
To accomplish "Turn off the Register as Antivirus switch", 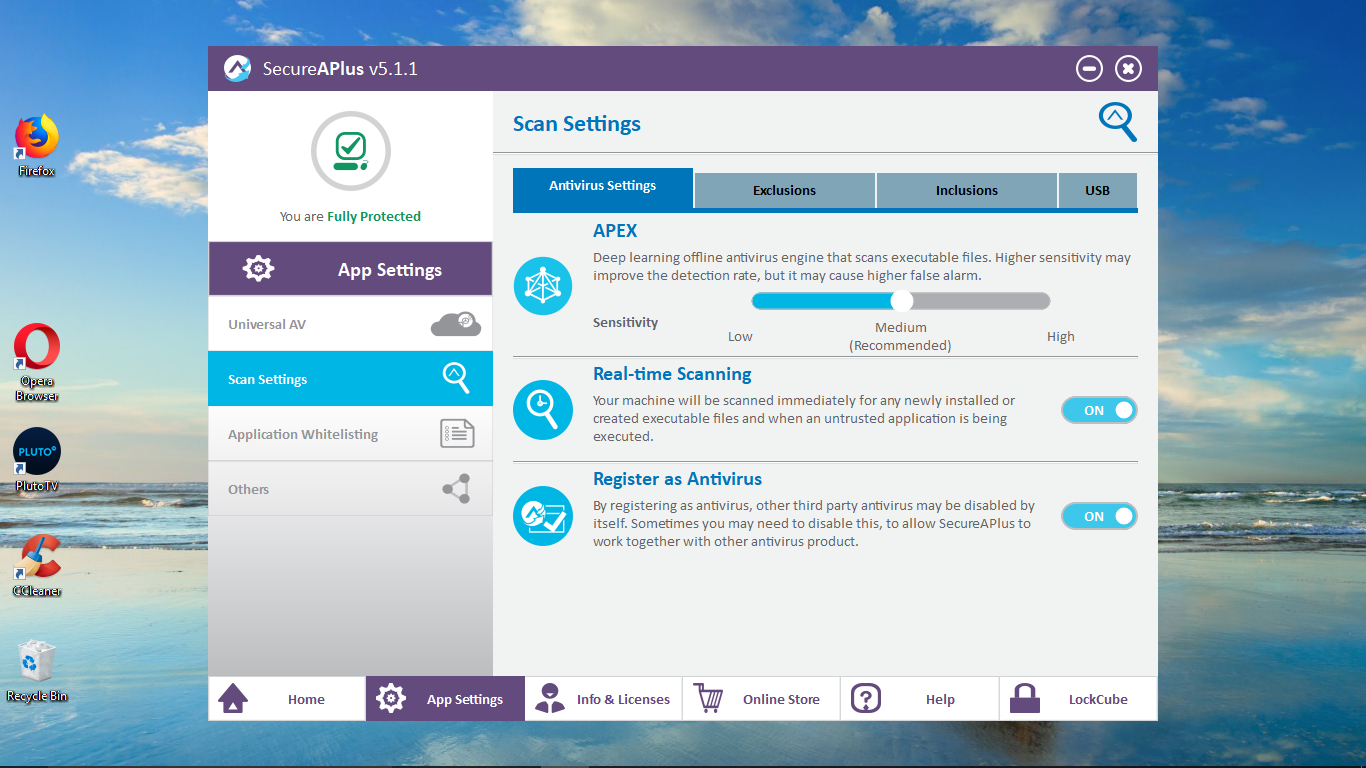I will click(1099, 516).
